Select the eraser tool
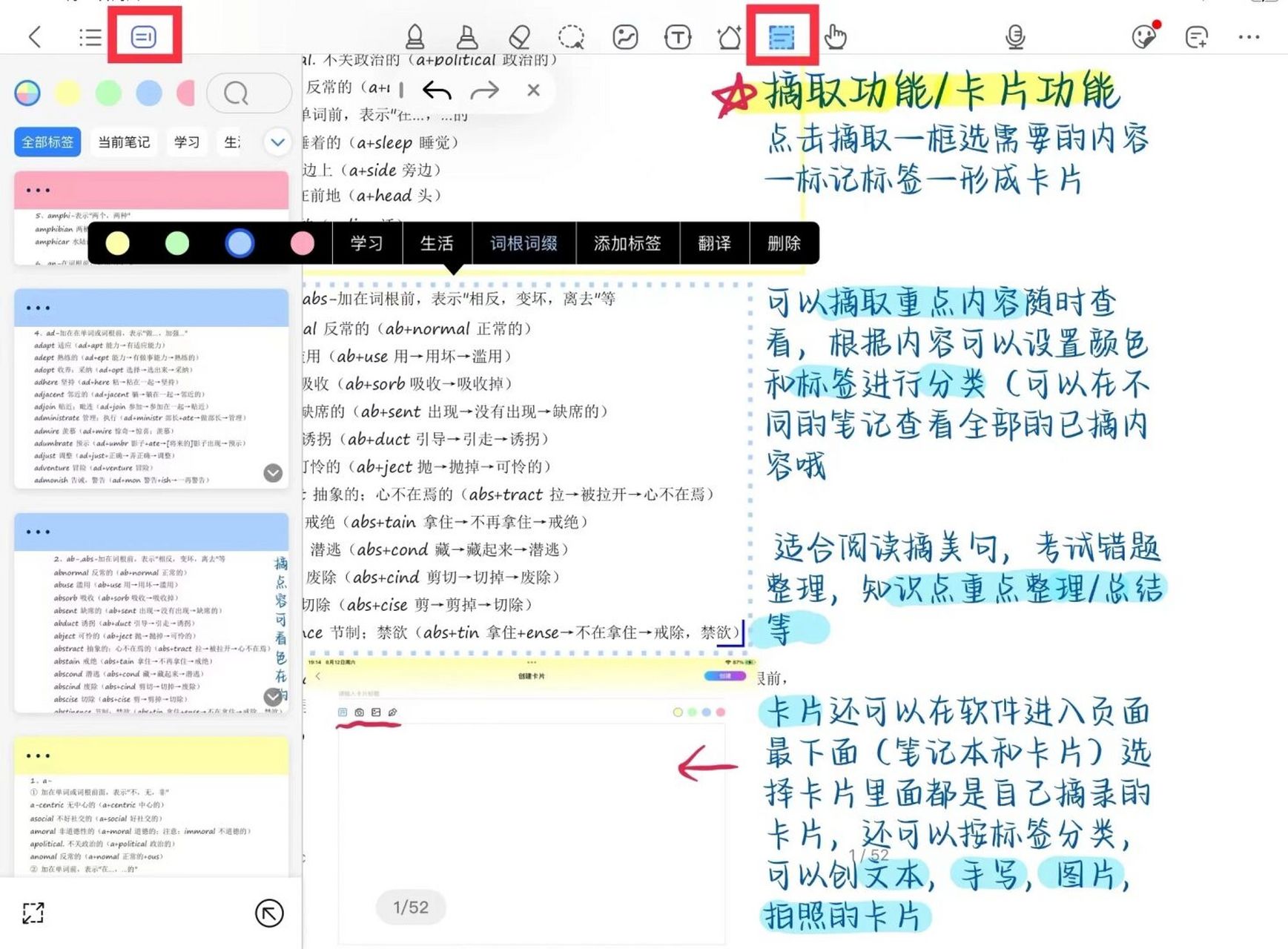 (x=520, y=36)
